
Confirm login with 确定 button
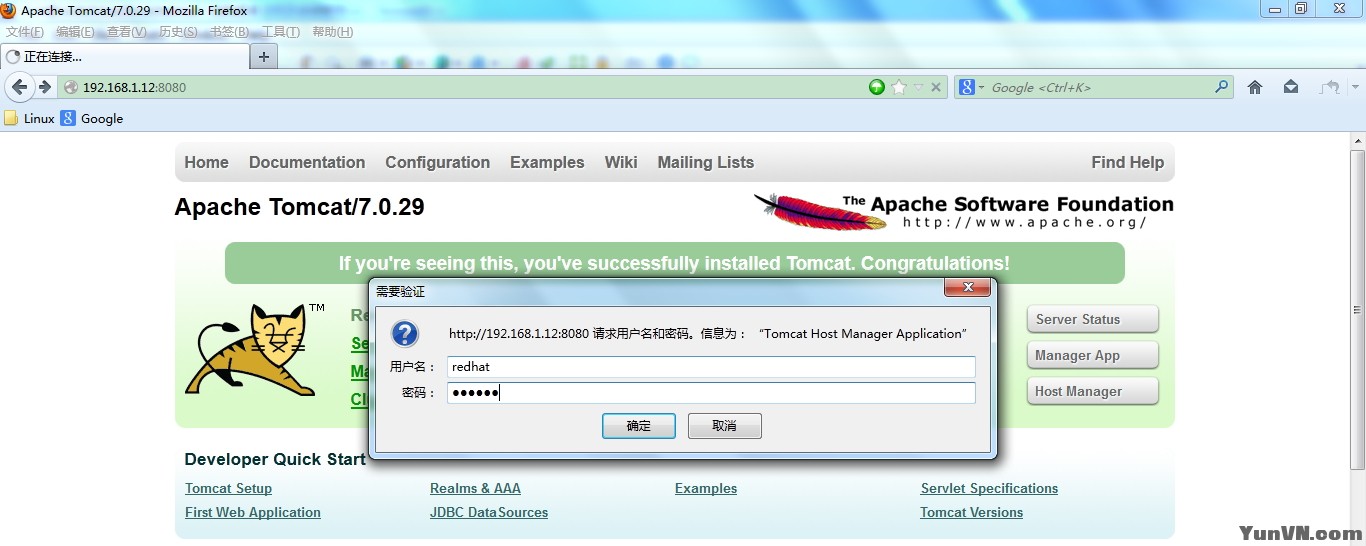pyautogui.click(x=639, y=426)
